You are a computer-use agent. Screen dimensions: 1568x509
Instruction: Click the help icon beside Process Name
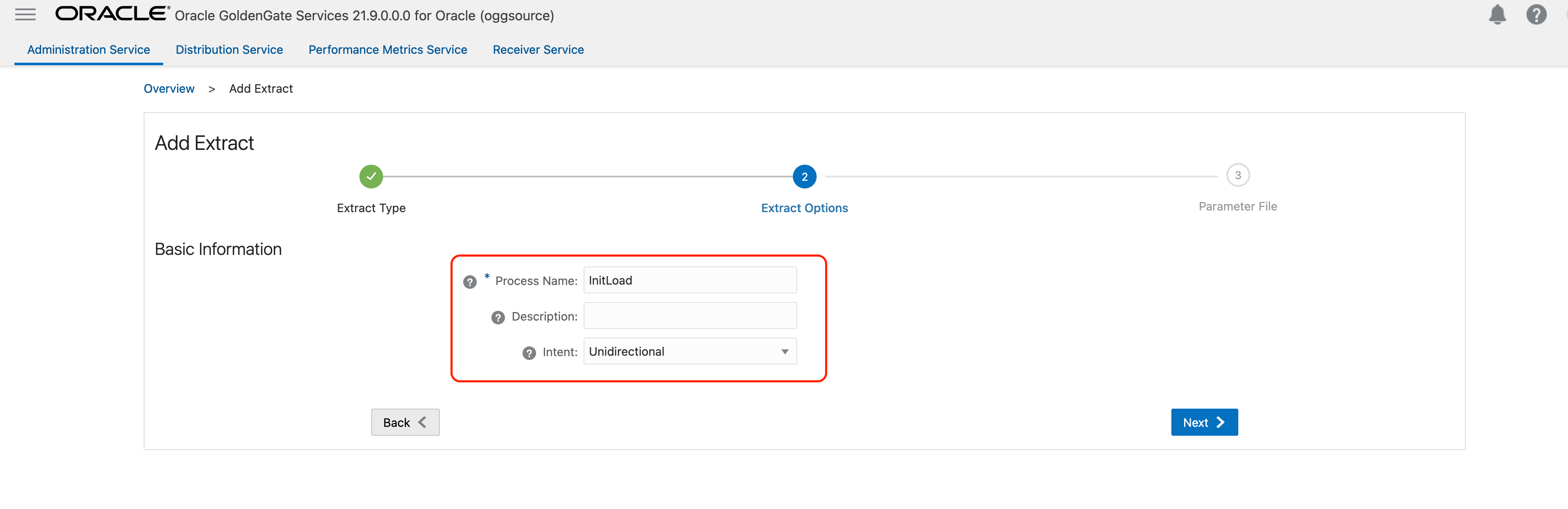(469, 282)
